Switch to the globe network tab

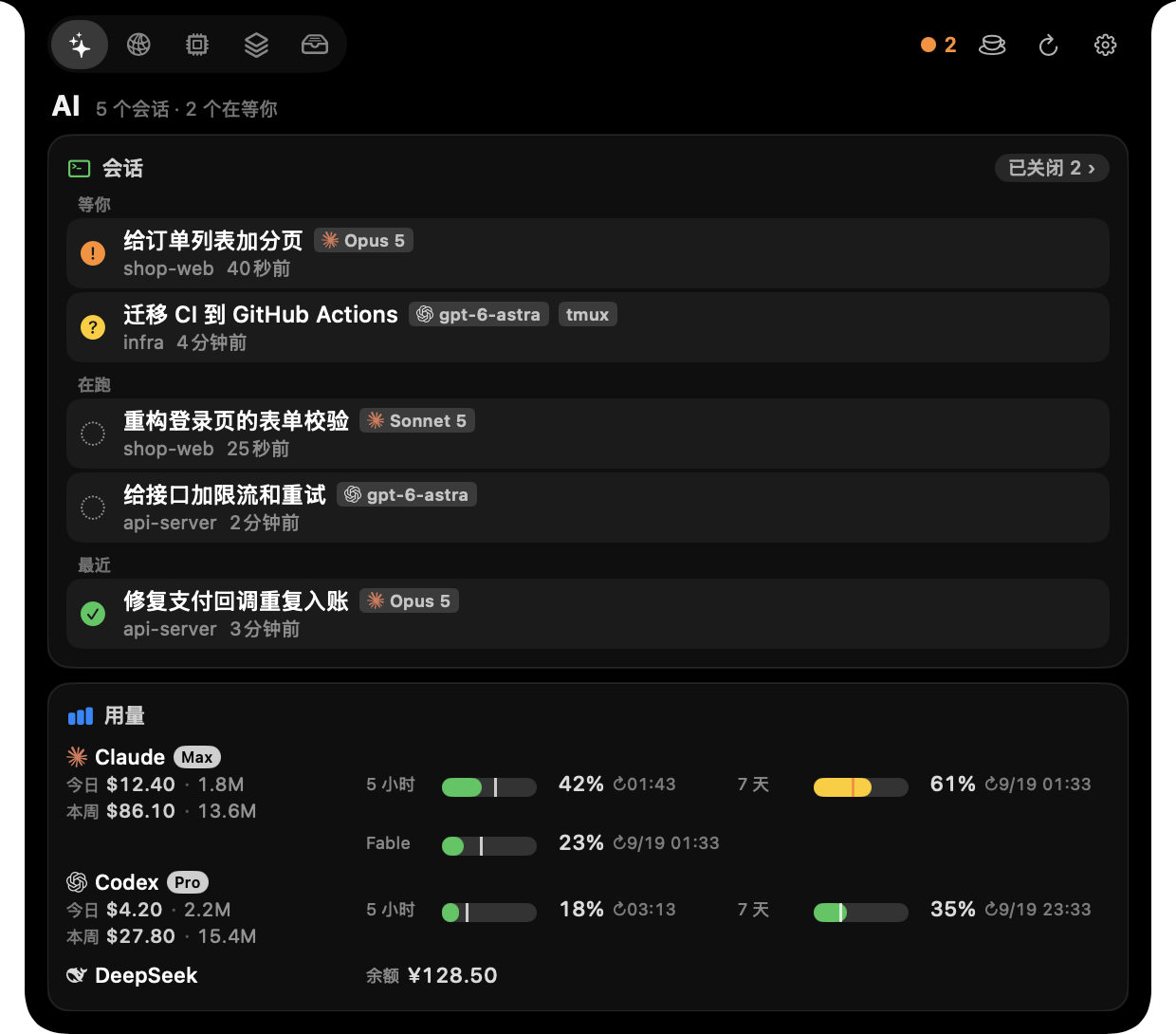point(138,45)
